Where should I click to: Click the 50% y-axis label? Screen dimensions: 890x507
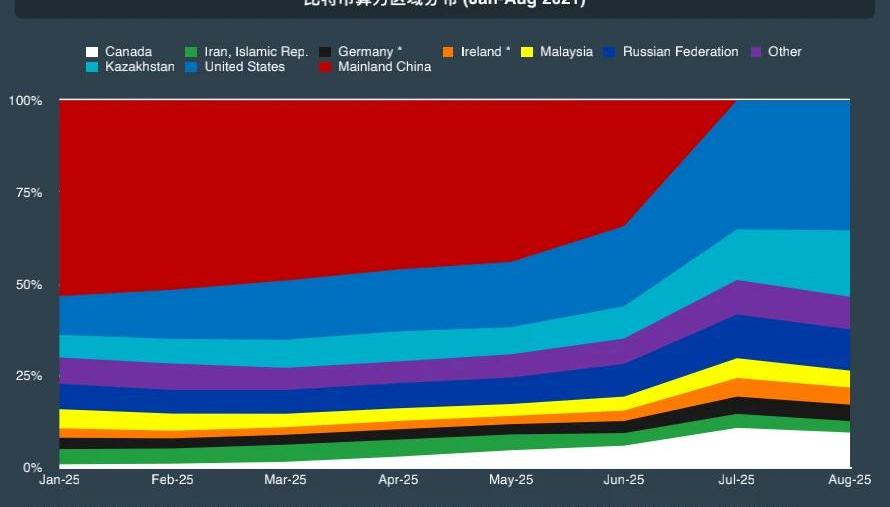(x=27, y=285)
